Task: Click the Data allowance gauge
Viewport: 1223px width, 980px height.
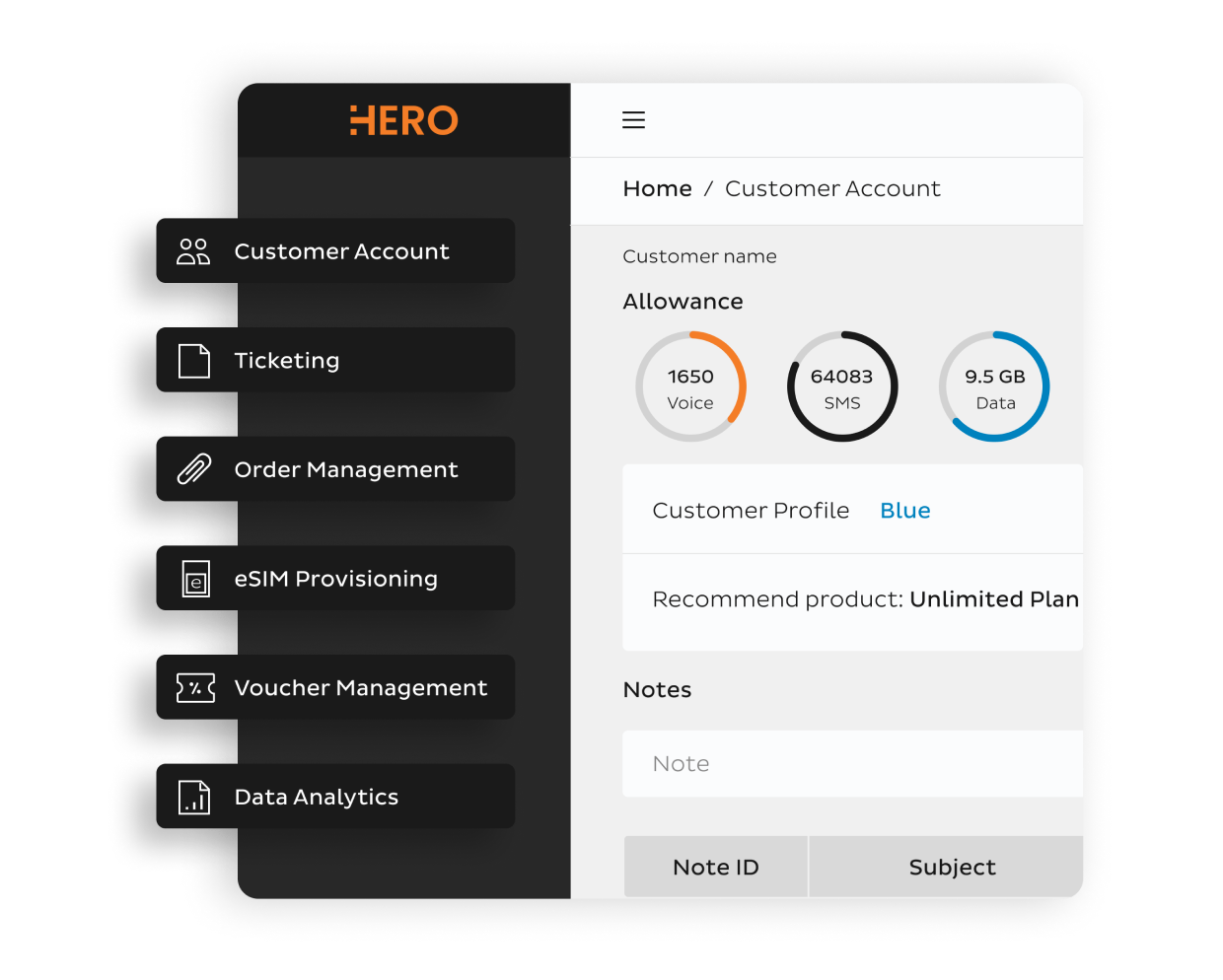Action: tap(994, 386)
